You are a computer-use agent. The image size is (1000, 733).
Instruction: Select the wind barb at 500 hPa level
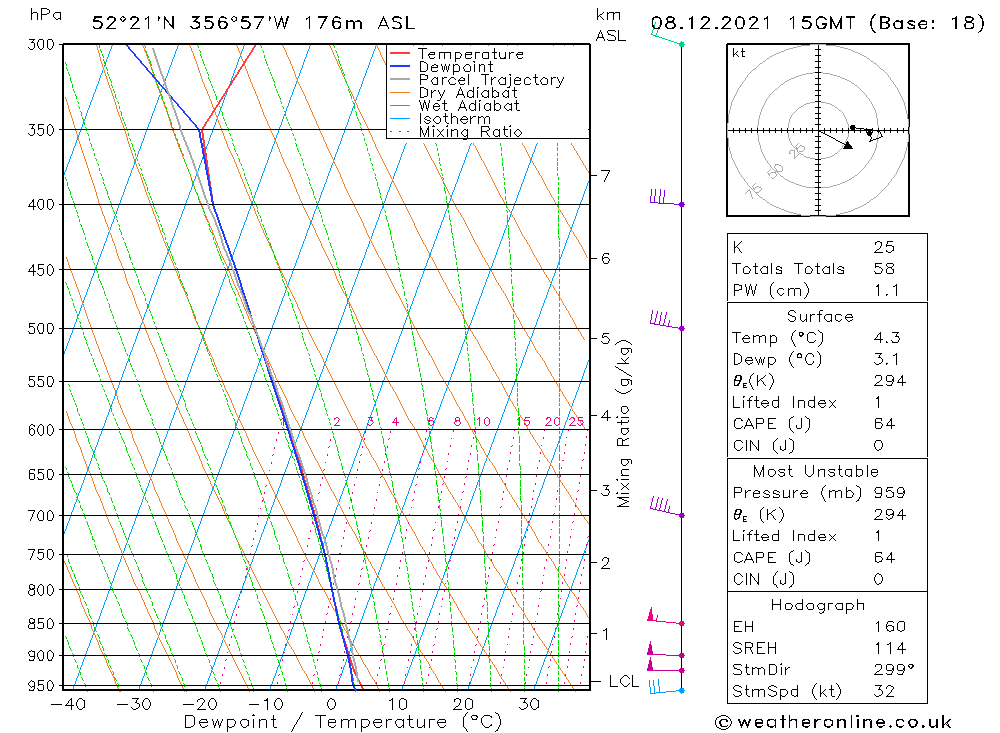click(x=664, y=321)
